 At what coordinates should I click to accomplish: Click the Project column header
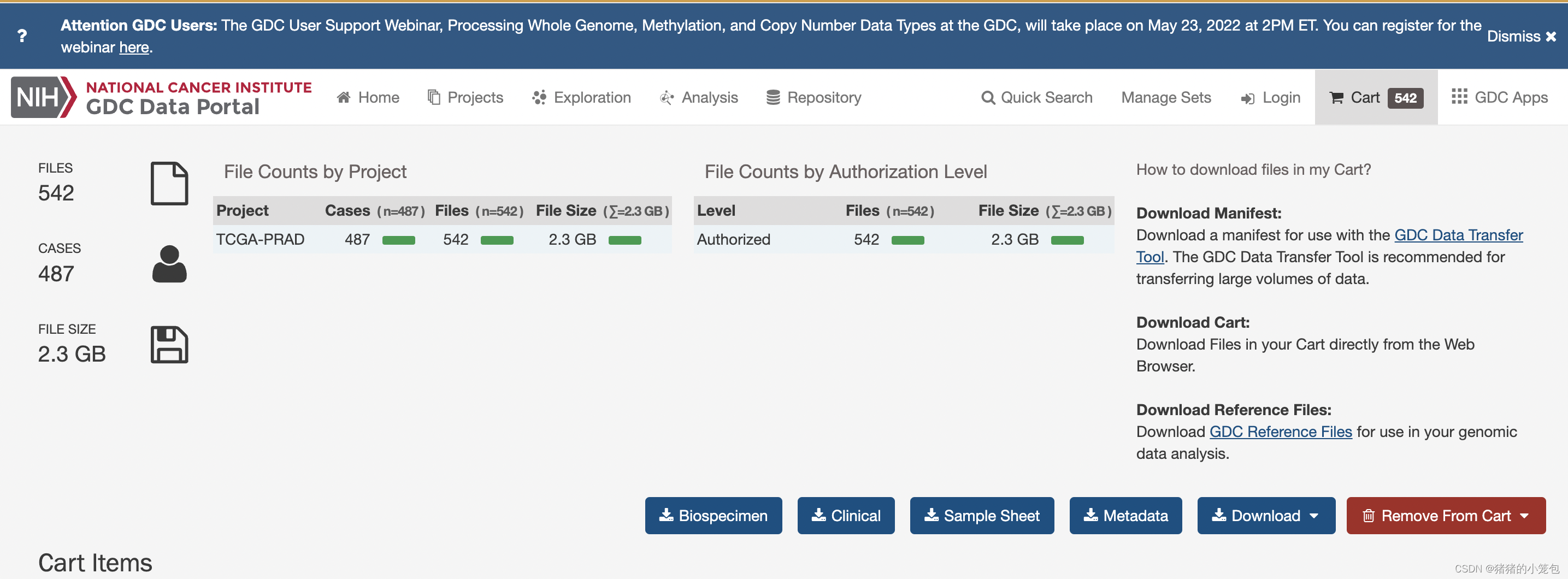pos(242,211)
